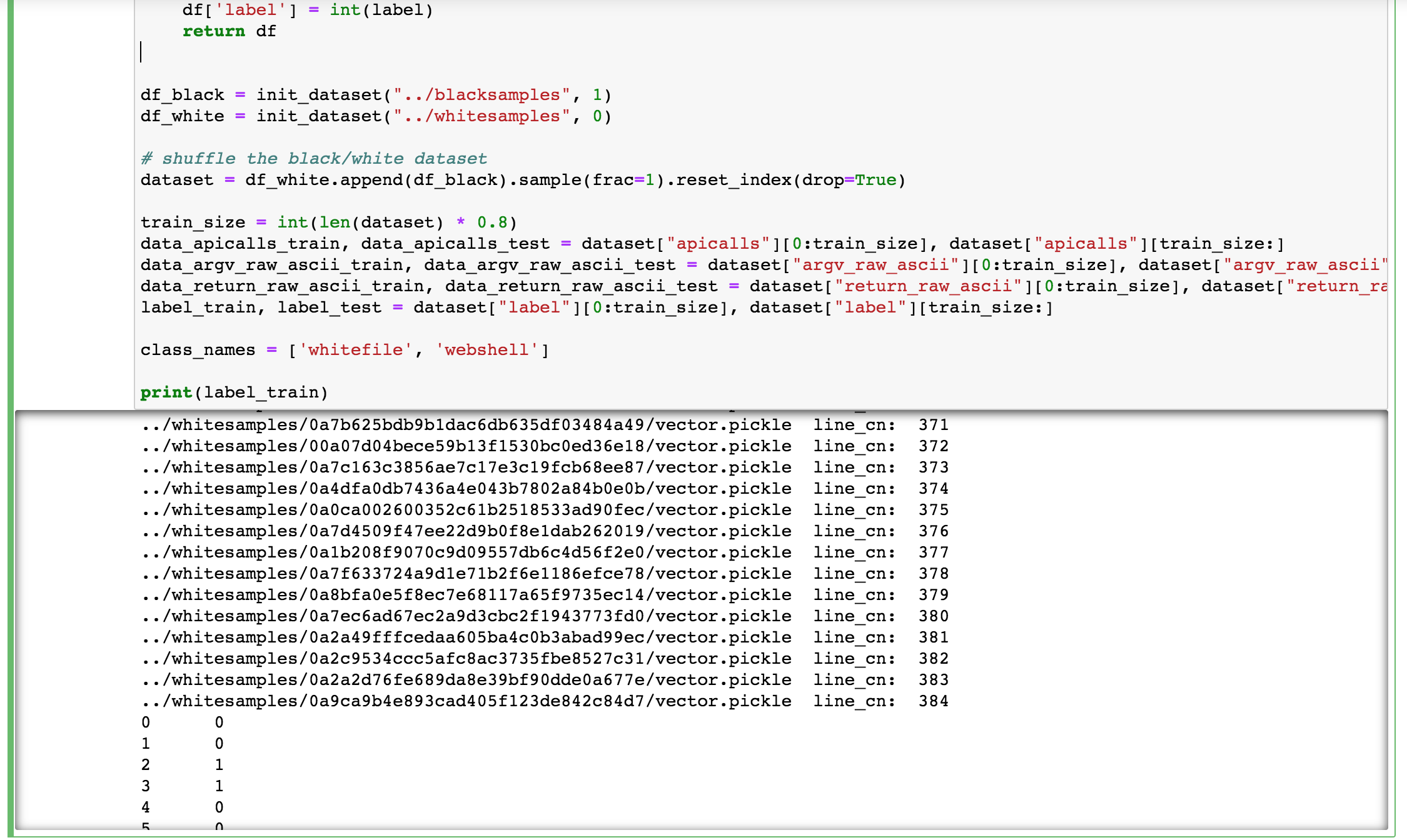1407x840 pixels.
Task: Click the df['label'] = int(label) line
Action: 307,10
